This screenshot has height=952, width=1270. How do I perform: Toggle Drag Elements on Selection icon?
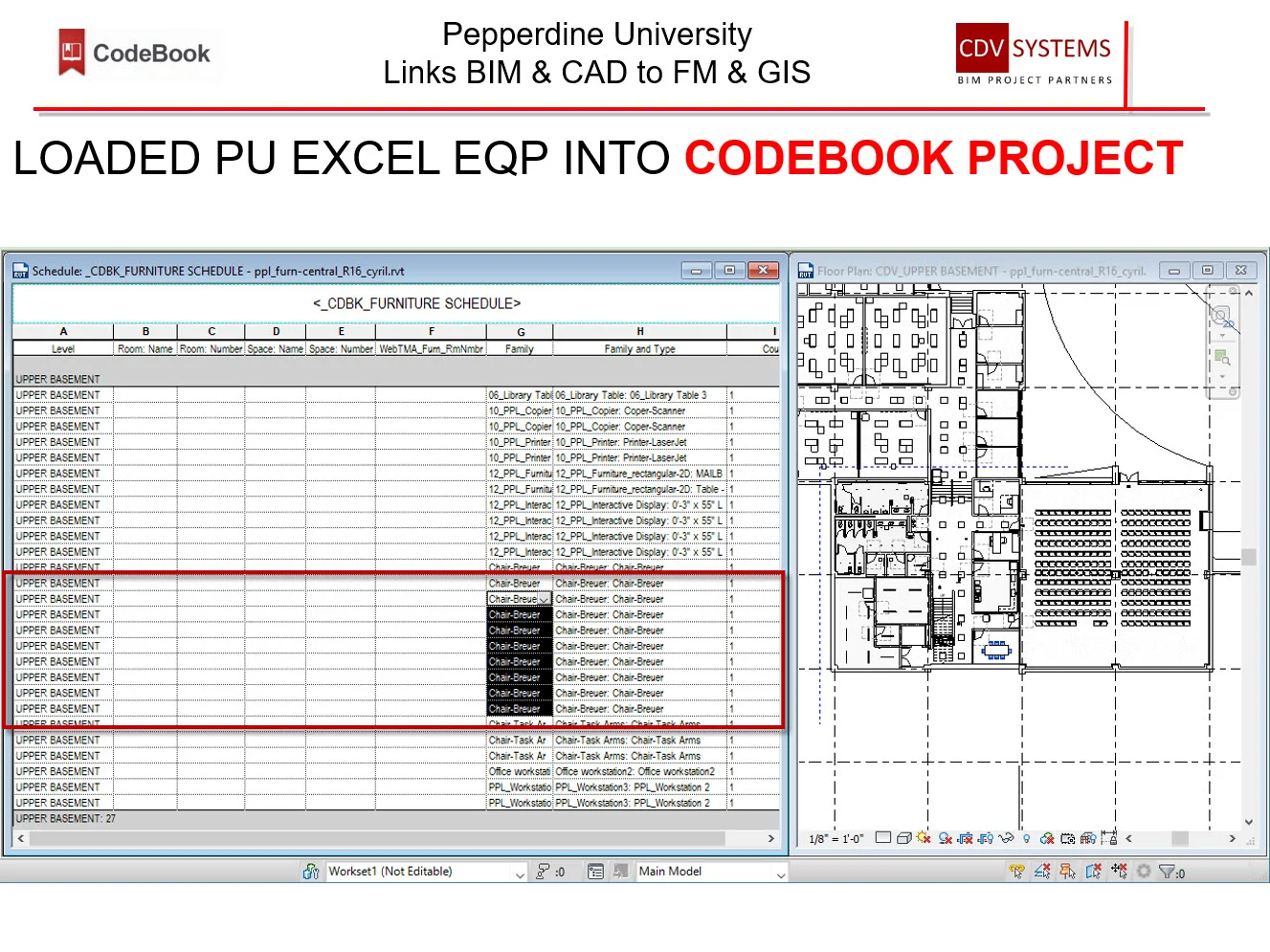1120,872
